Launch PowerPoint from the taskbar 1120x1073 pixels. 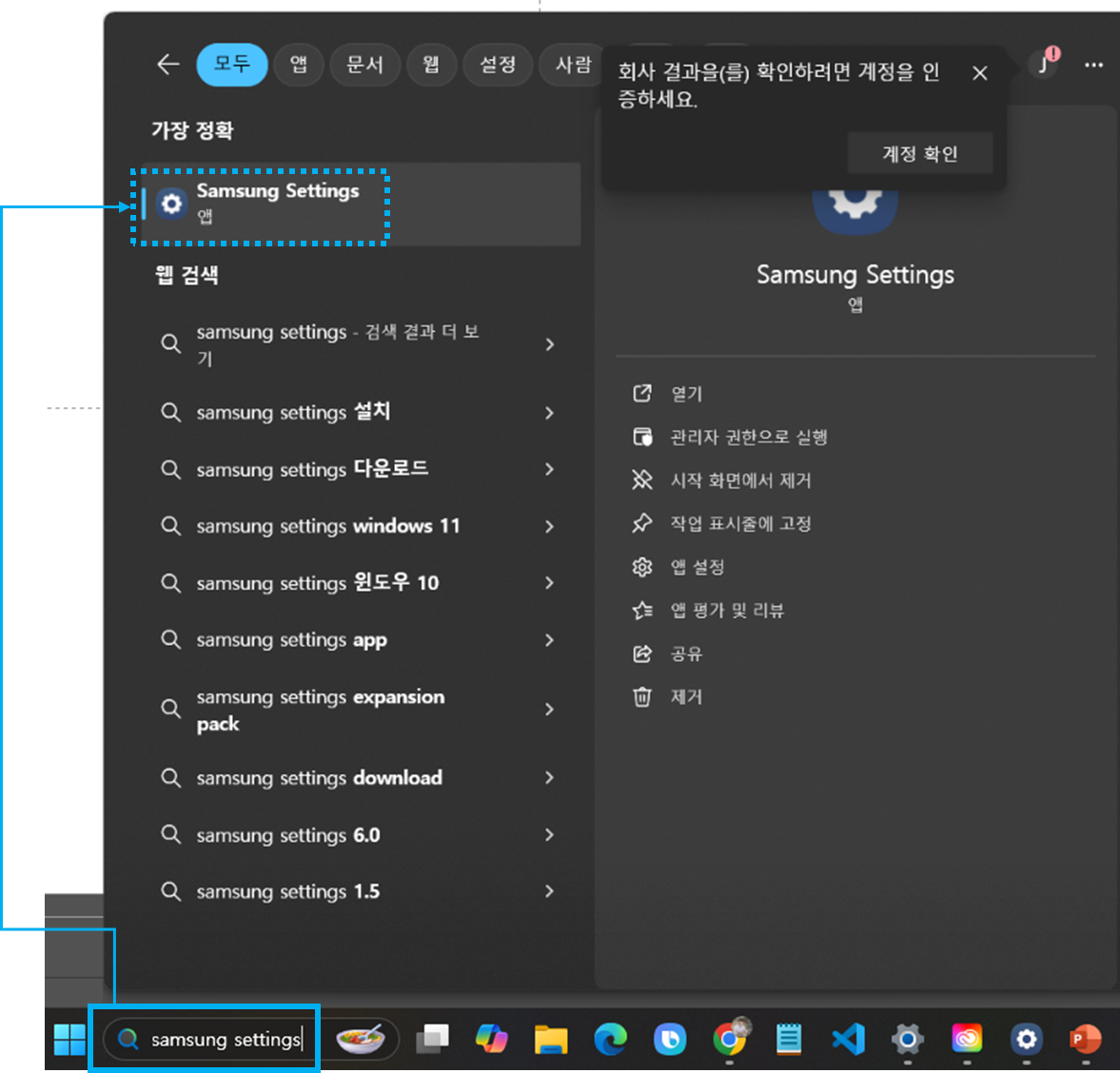pos(1085,1039)
